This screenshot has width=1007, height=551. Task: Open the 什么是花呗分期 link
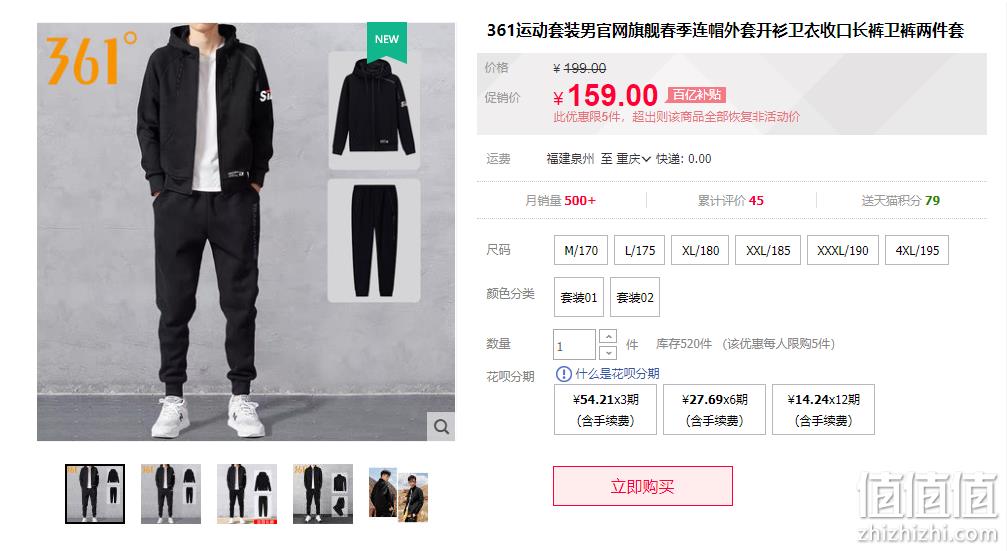[617, 374]
